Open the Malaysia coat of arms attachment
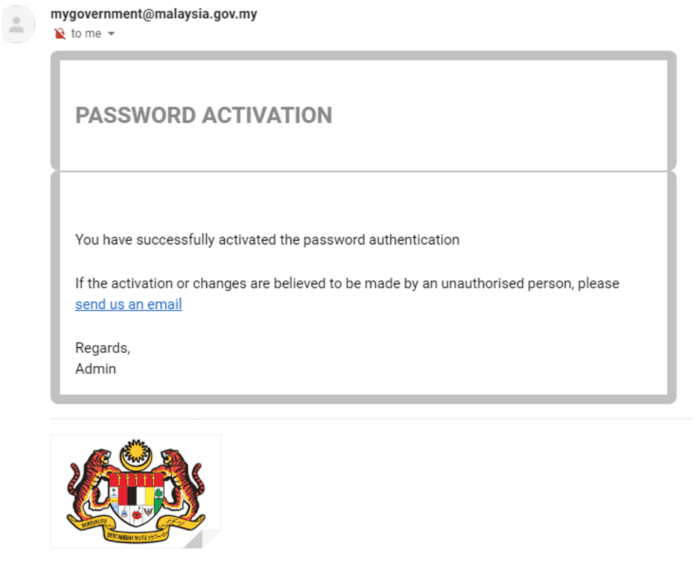 pos(136,492)
